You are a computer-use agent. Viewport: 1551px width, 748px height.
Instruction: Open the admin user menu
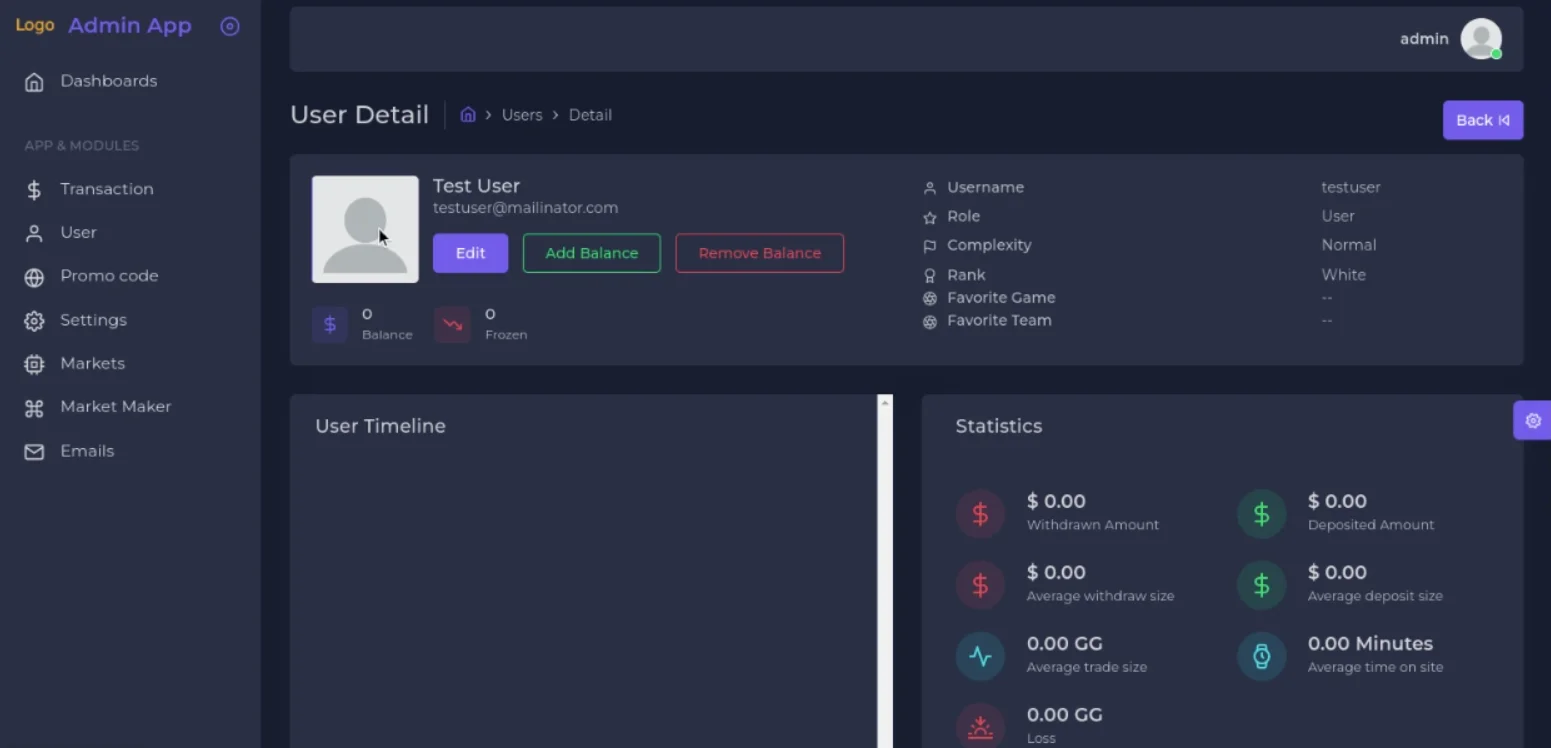[x=1424, y=39]
